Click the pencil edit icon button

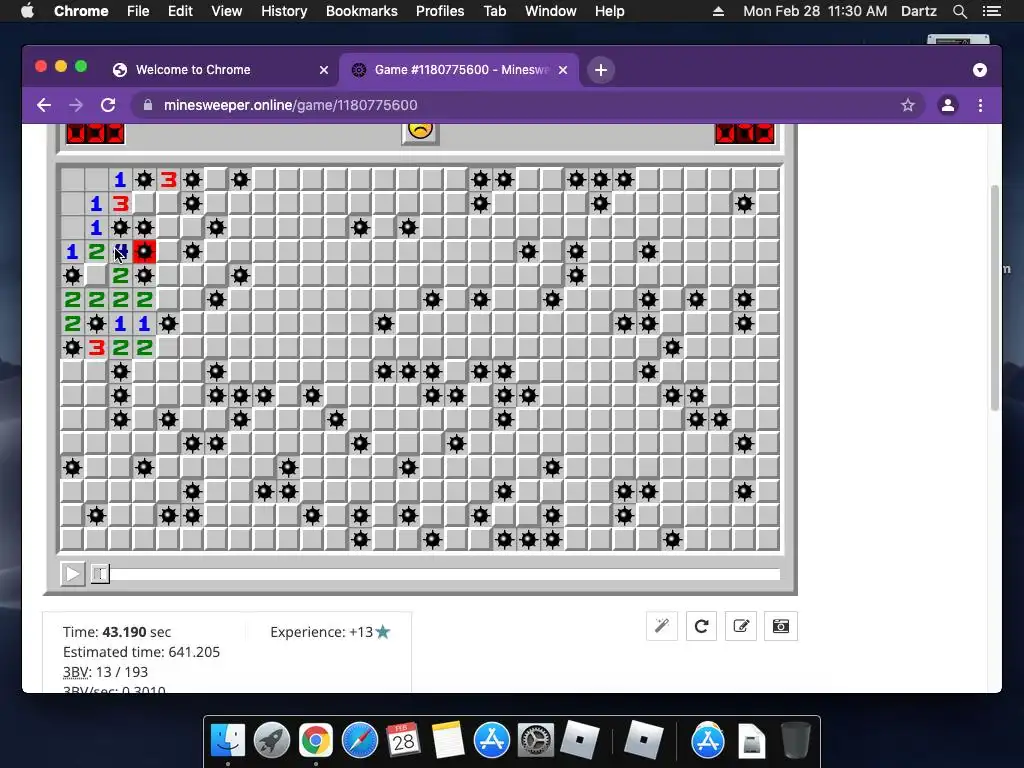click(x=741, y=626)
